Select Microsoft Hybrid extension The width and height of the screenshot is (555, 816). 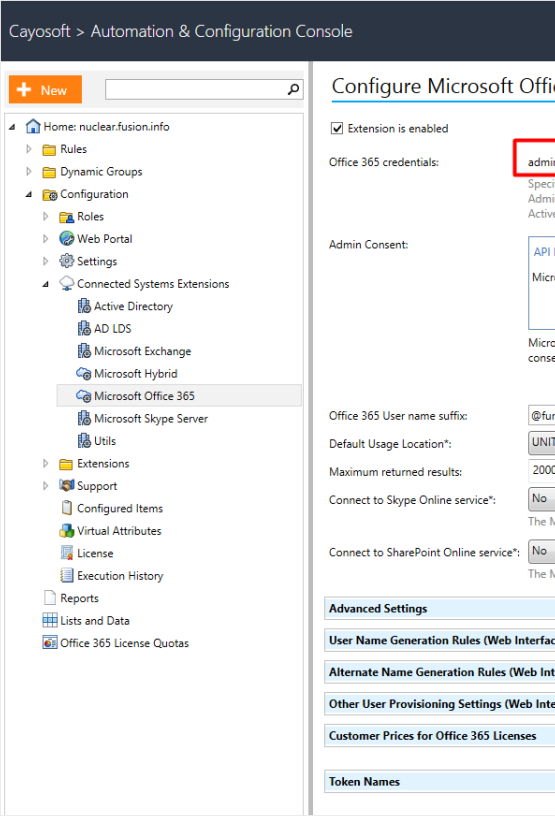(135, 374)
